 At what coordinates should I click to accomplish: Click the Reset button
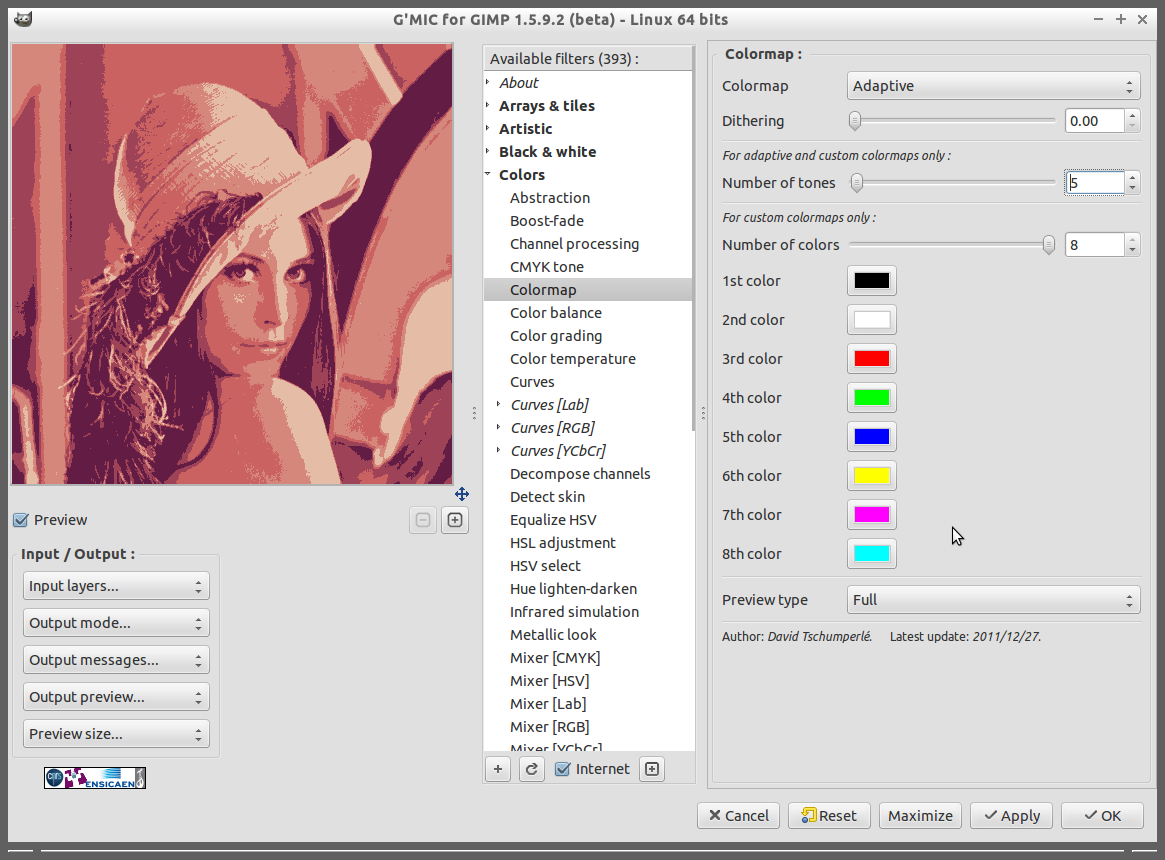coord(829,815)
